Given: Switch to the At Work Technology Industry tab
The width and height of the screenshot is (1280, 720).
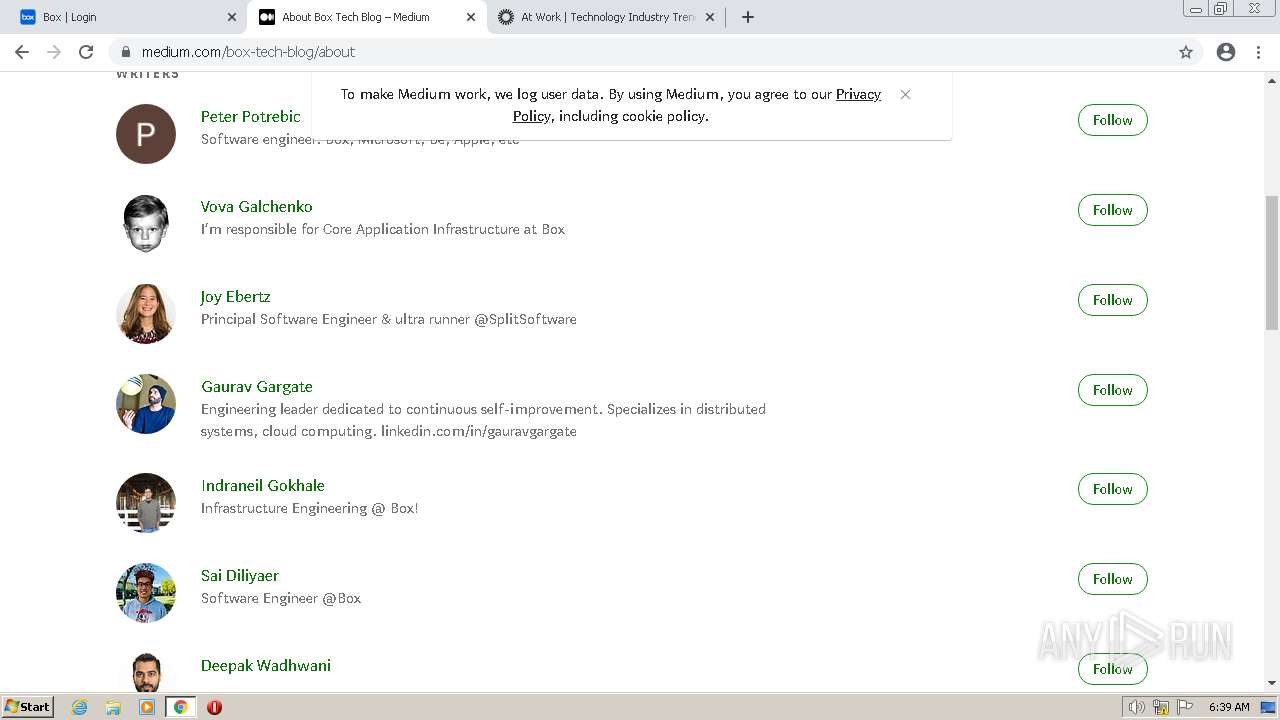Looking at the screenshot, I should [x=606, y=17].
